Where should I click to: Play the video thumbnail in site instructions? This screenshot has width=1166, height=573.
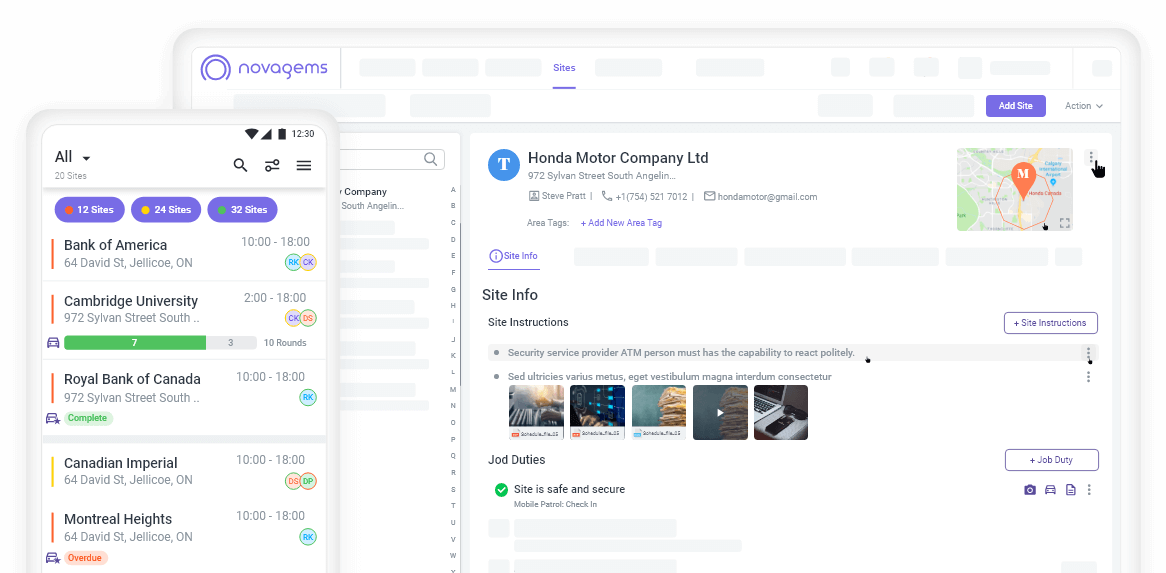719,412
